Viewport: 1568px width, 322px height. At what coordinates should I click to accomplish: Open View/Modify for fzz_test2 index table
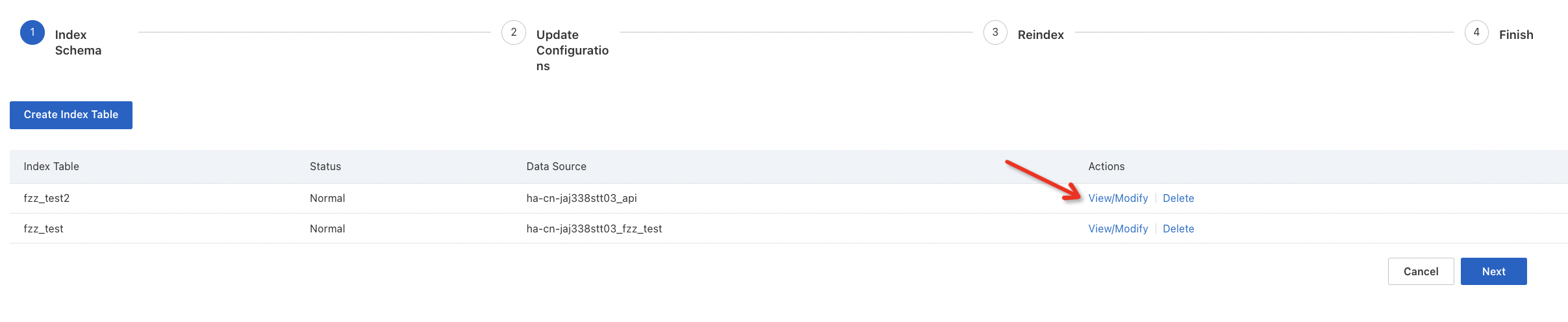point(1118,199)
